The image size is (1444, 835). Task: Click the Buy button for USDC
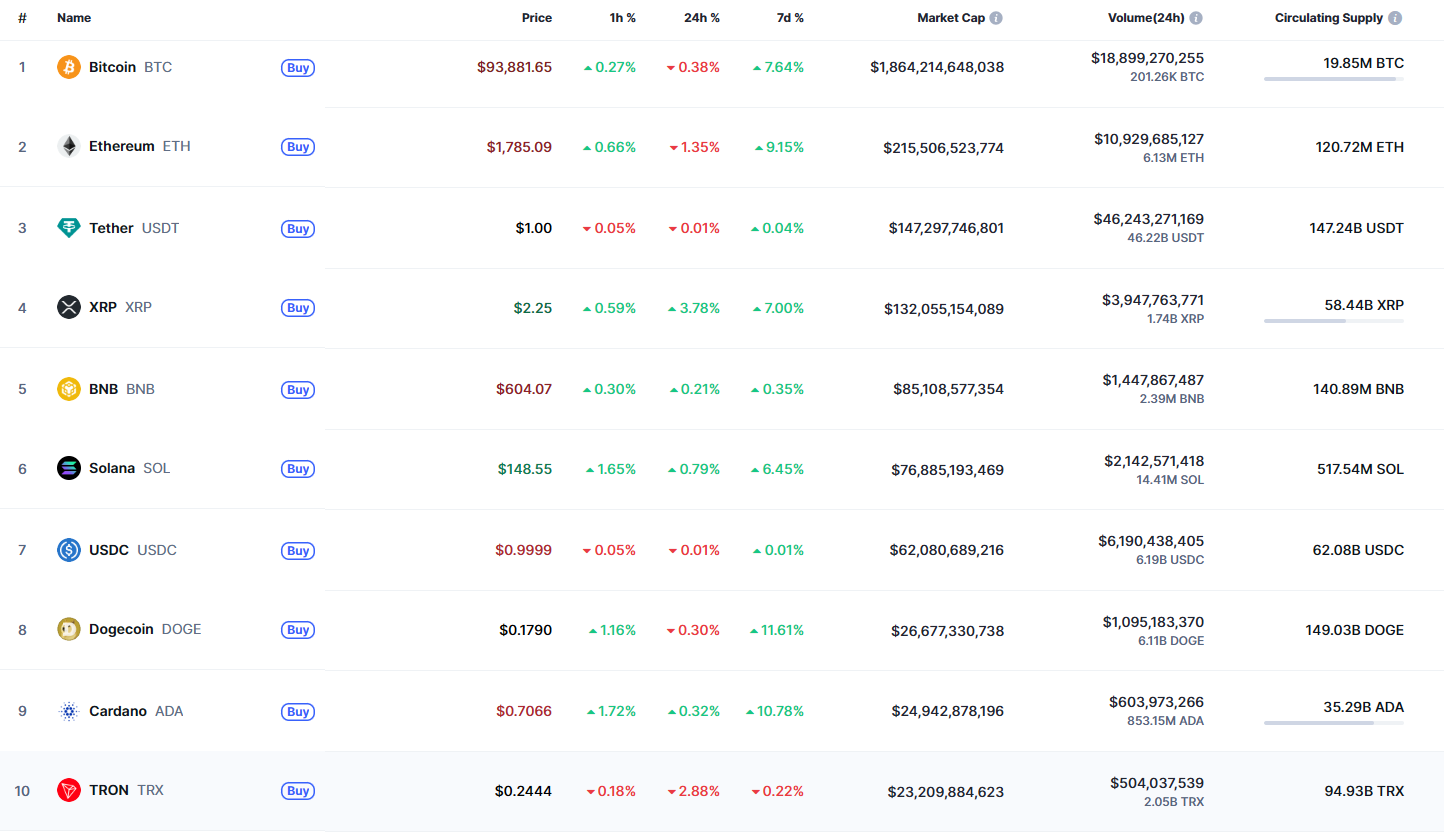298,551
